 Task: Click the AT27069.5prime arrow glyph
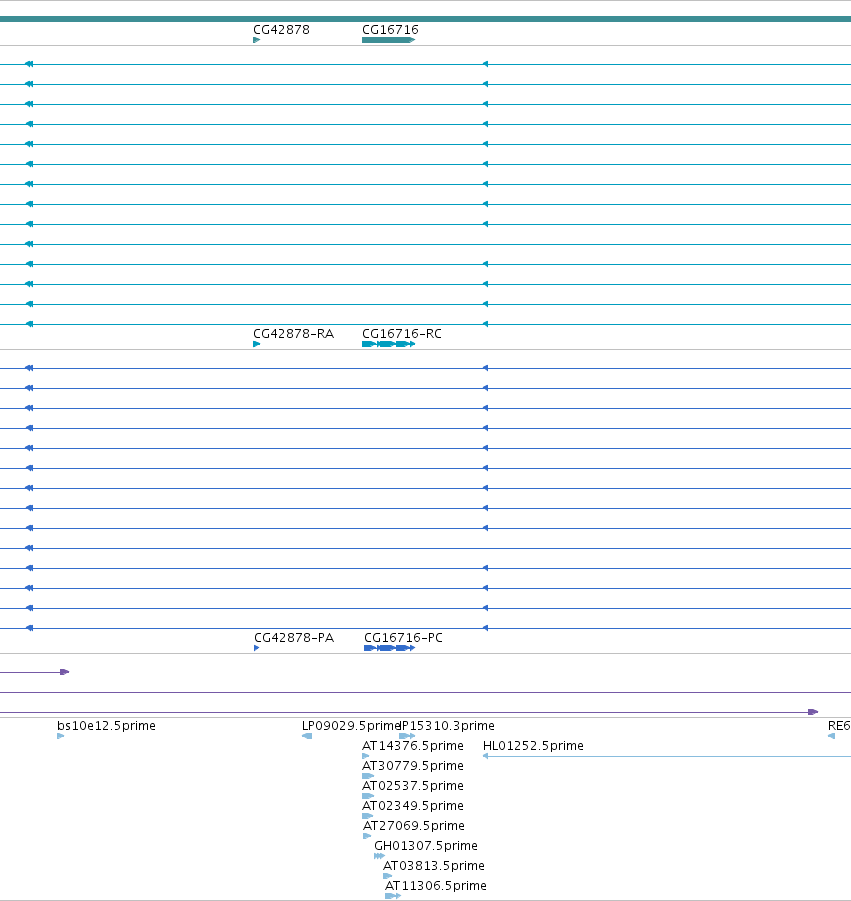click(367, 836)
